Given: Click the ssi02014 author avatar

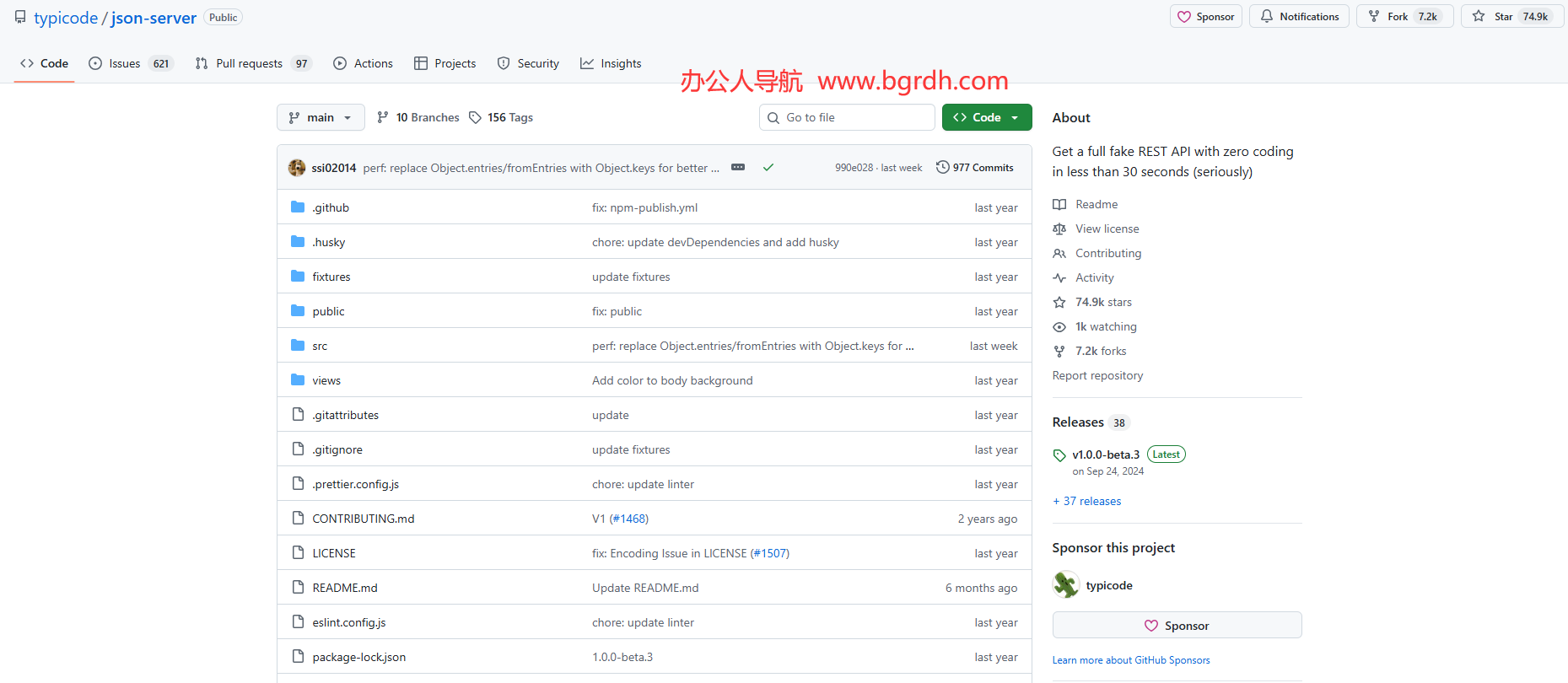Looking at the screenshot, I should point(297,168).
